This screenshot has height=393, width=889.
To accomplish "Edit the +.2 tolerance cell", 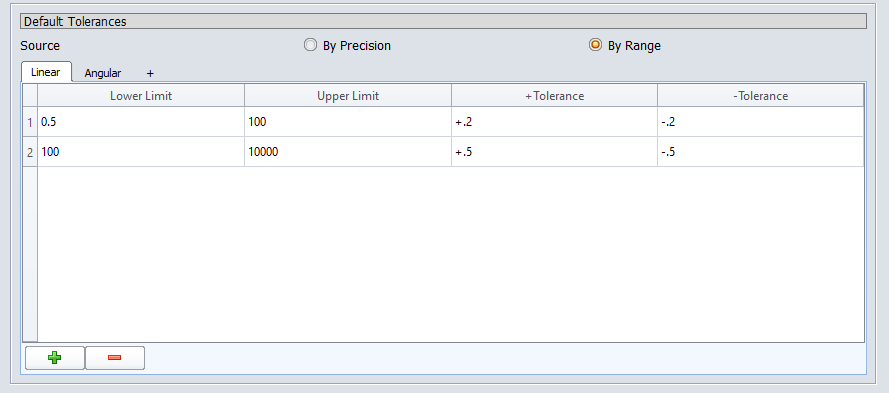I will [554, 122].
